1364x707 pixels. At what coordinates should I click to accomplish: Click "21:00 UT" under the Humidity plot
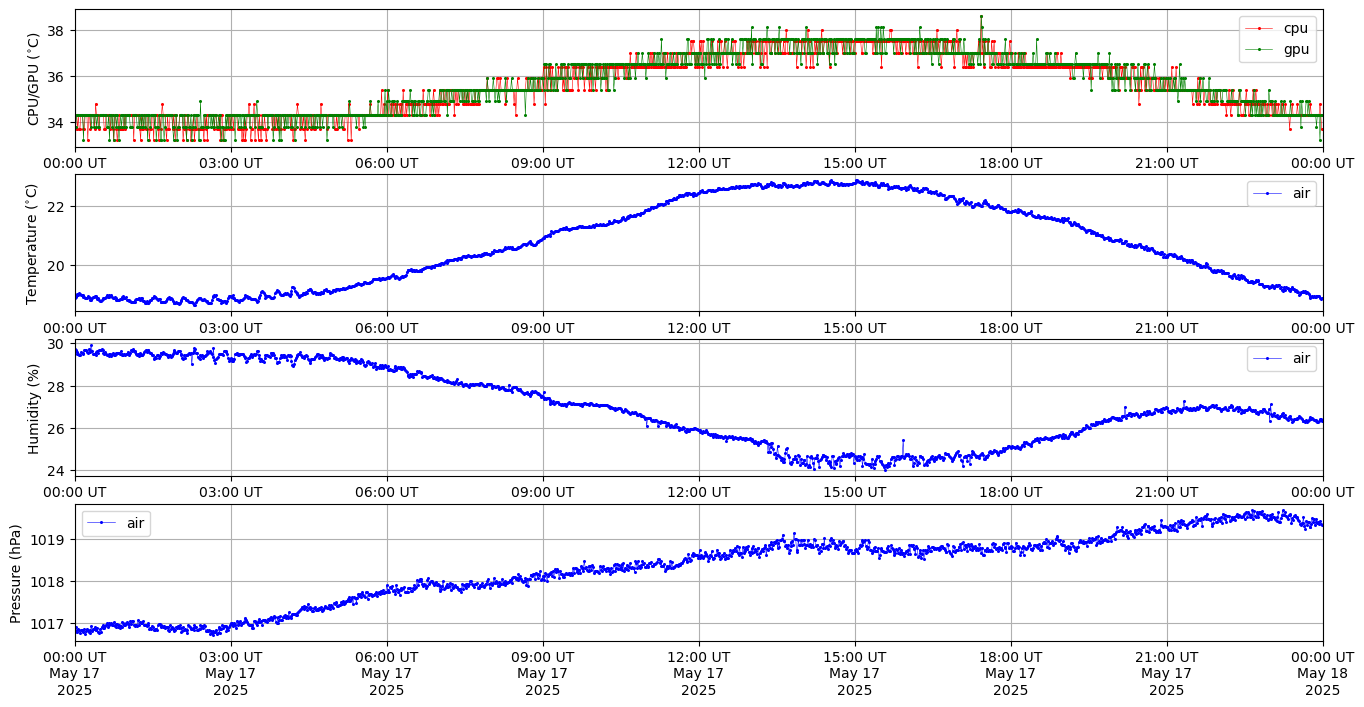coord(1167,492)
